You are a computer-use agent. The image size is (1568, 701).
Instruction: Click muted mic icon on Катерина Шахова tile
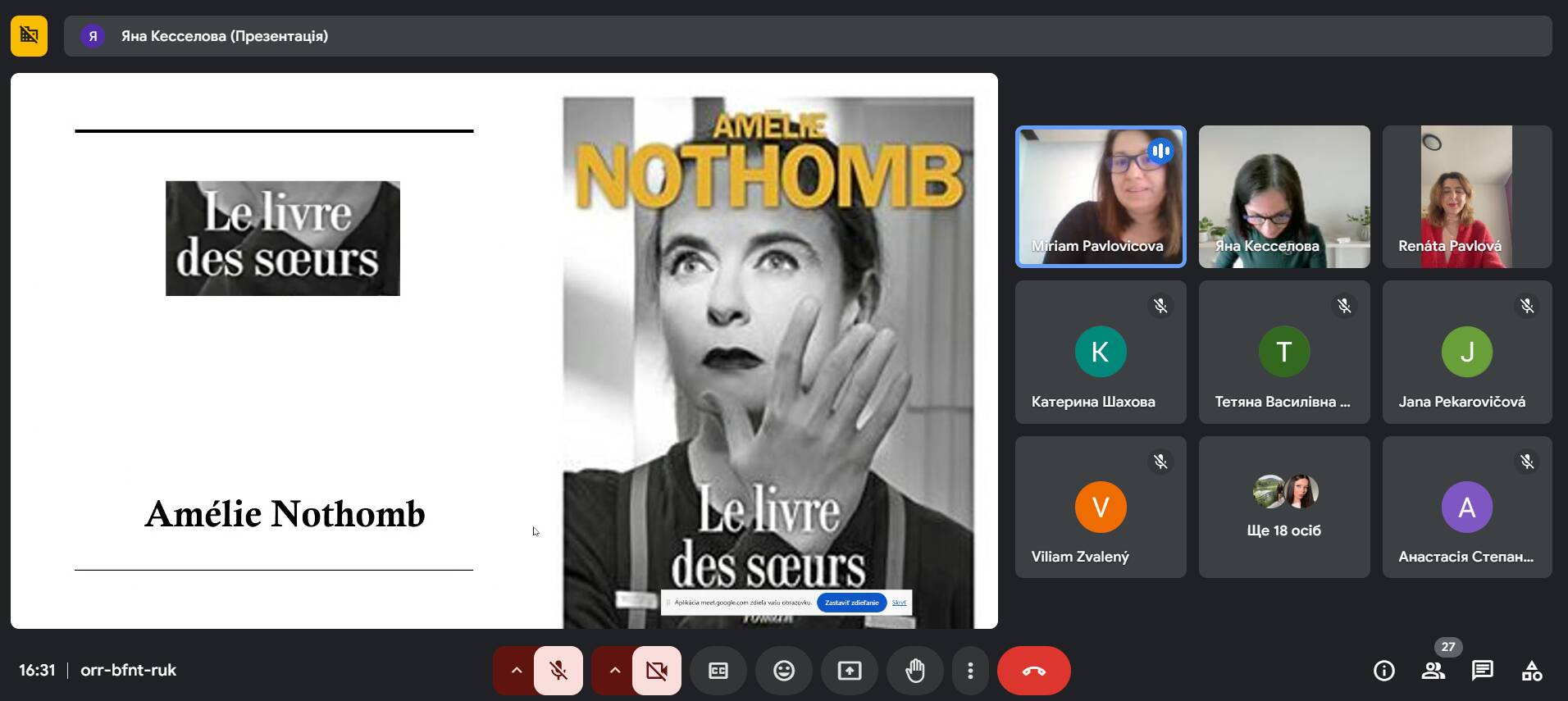[1160, 306]
